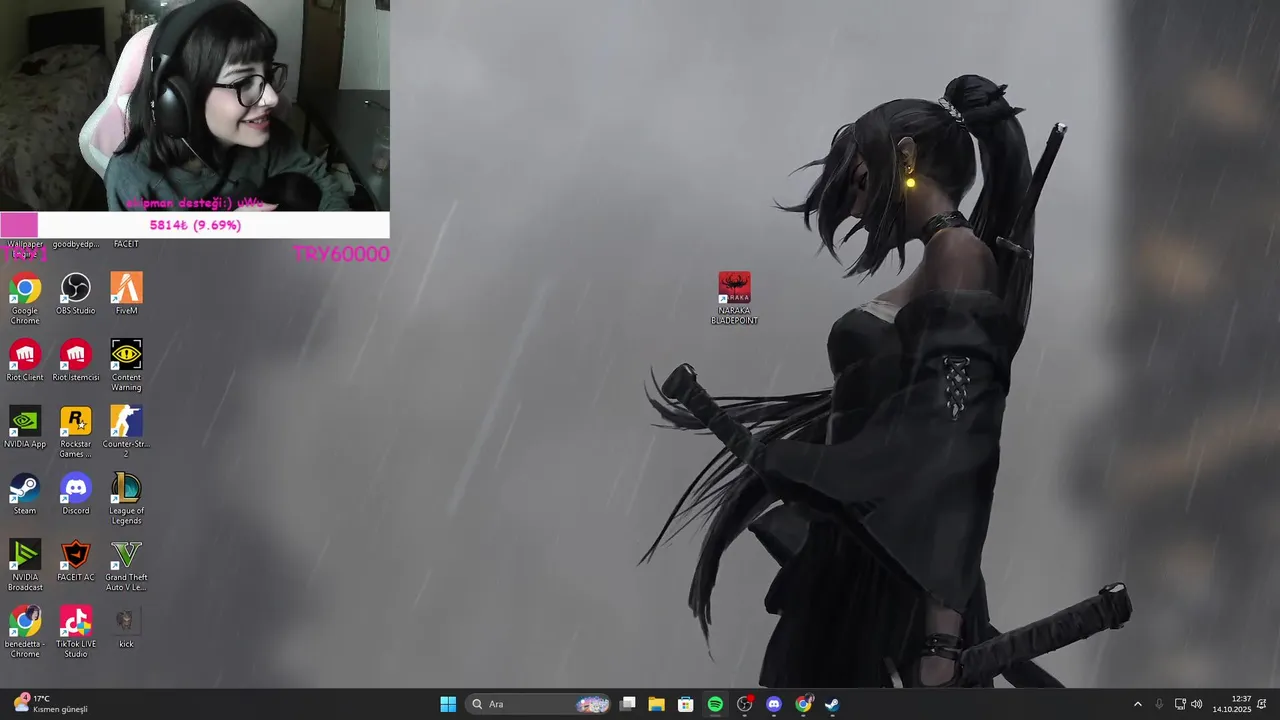This screenshot has width=1280, height=720.
Task: Select the NARAKA BLADEPOINT desktop icon
Action: click(734, 298)
